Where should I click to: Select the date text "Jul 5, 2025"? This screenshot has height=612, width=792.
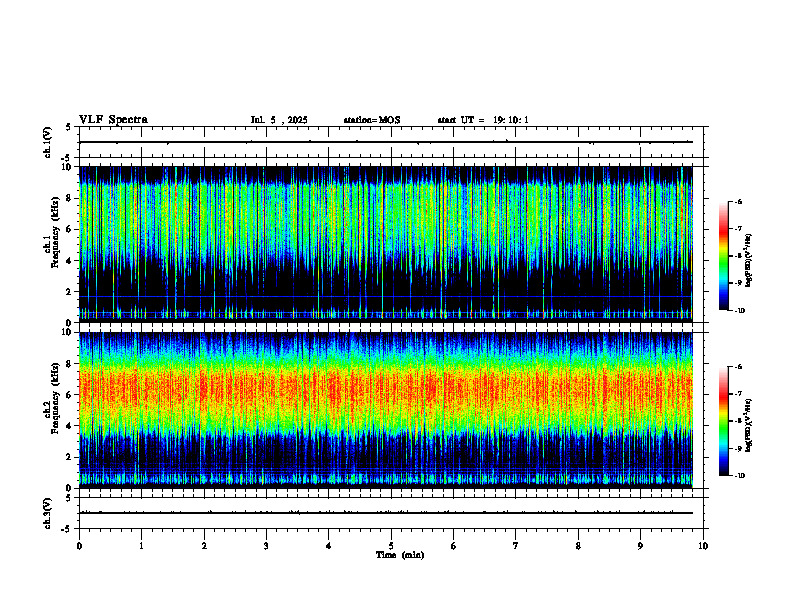[279, 120]
